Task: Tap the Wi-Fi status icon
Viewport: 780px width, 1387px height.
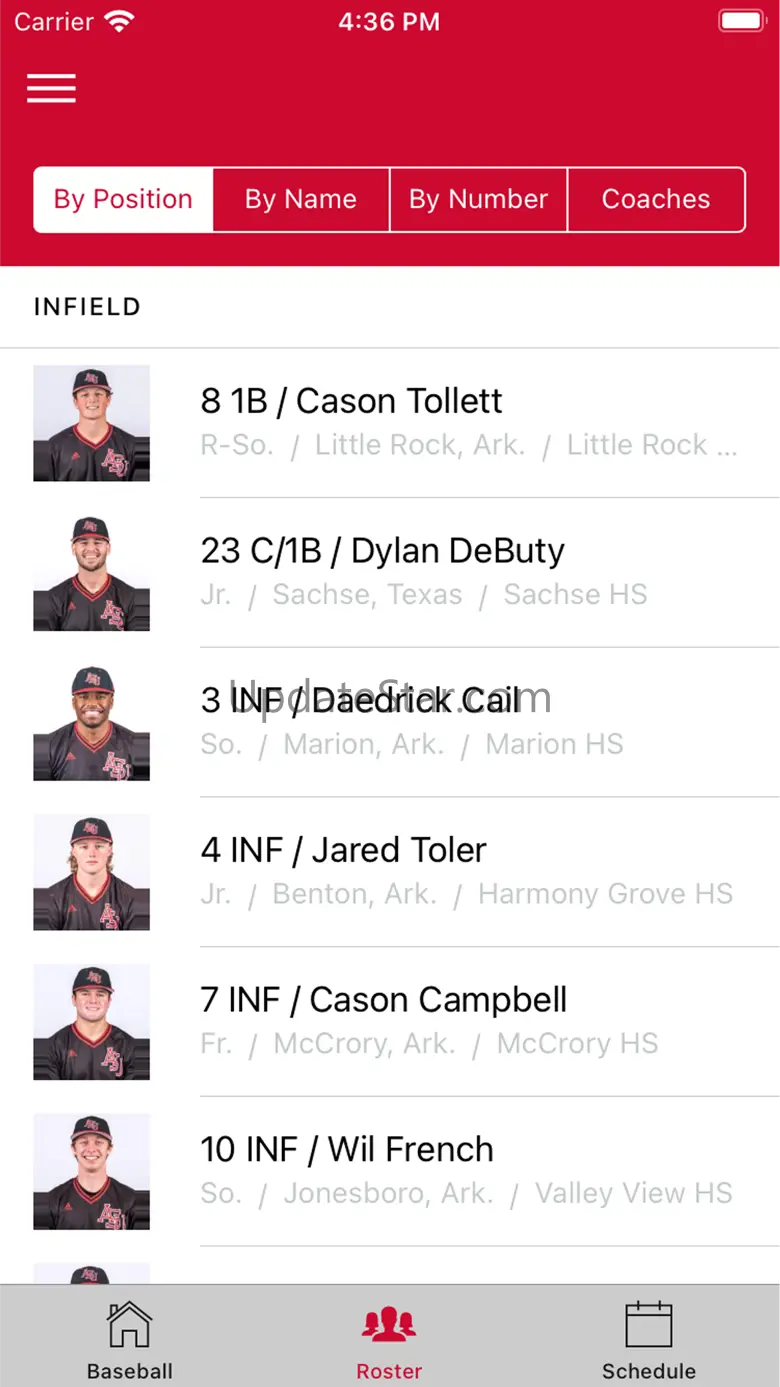Action: [119, 21]
